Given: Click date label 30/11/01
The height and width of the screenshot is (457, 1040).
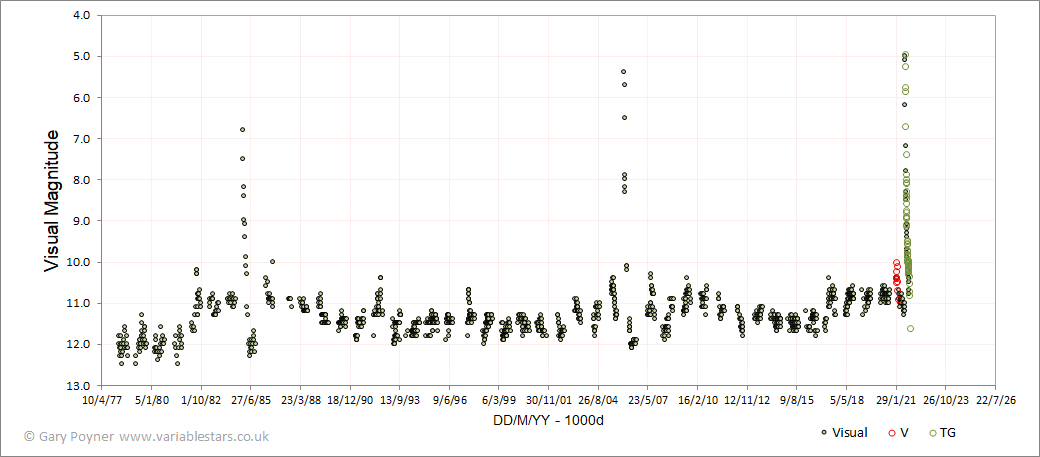Looking at the screenshot, I should point(549,401).
